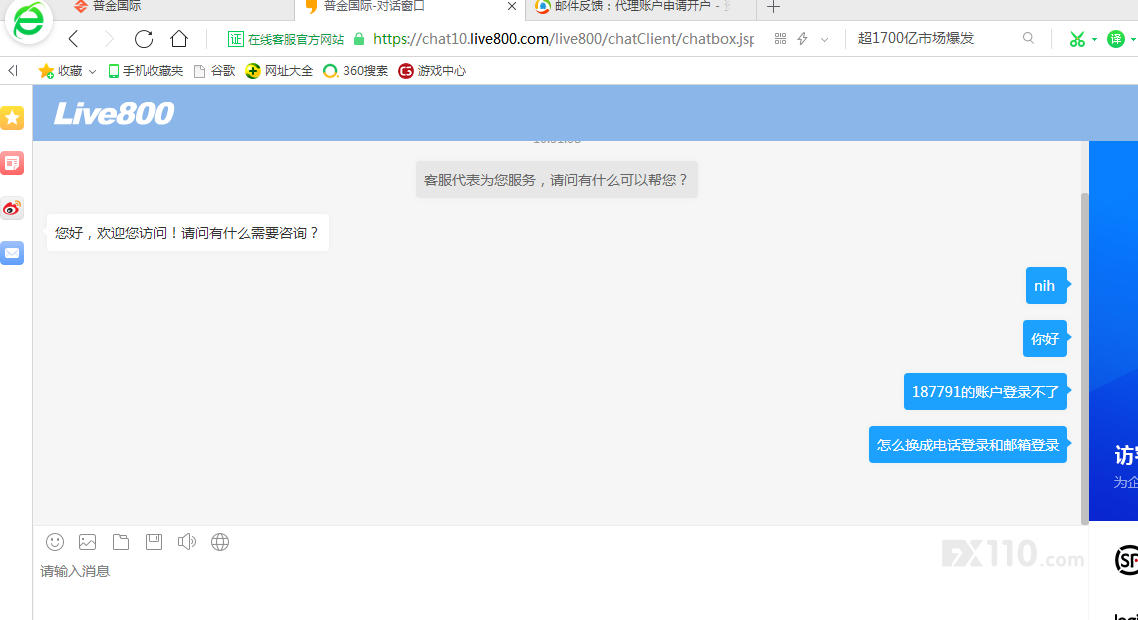Click the send file folder icon

pyautogui.click(x=120, y=542)
